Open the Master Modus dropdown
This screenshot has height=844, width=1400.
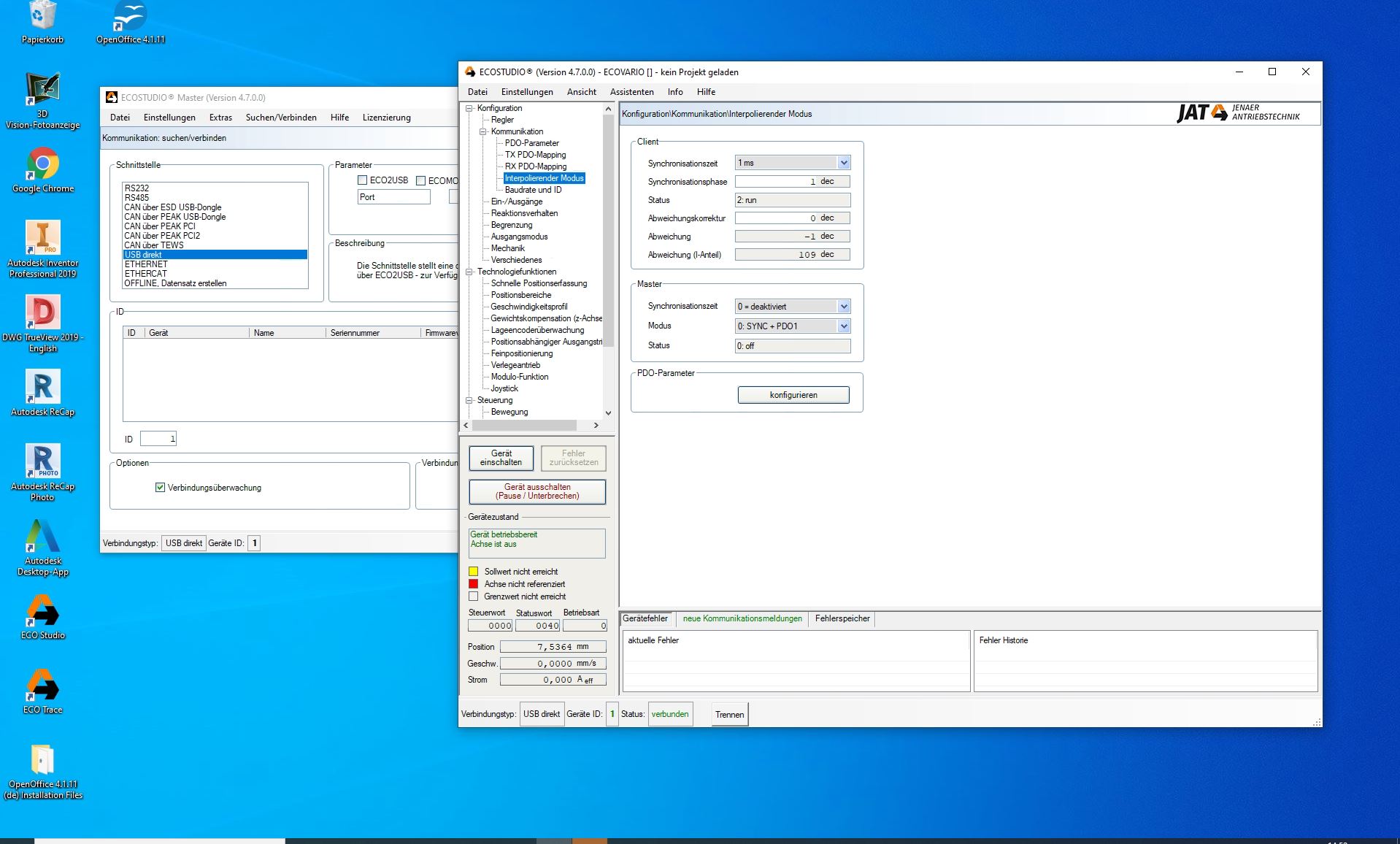844,326
